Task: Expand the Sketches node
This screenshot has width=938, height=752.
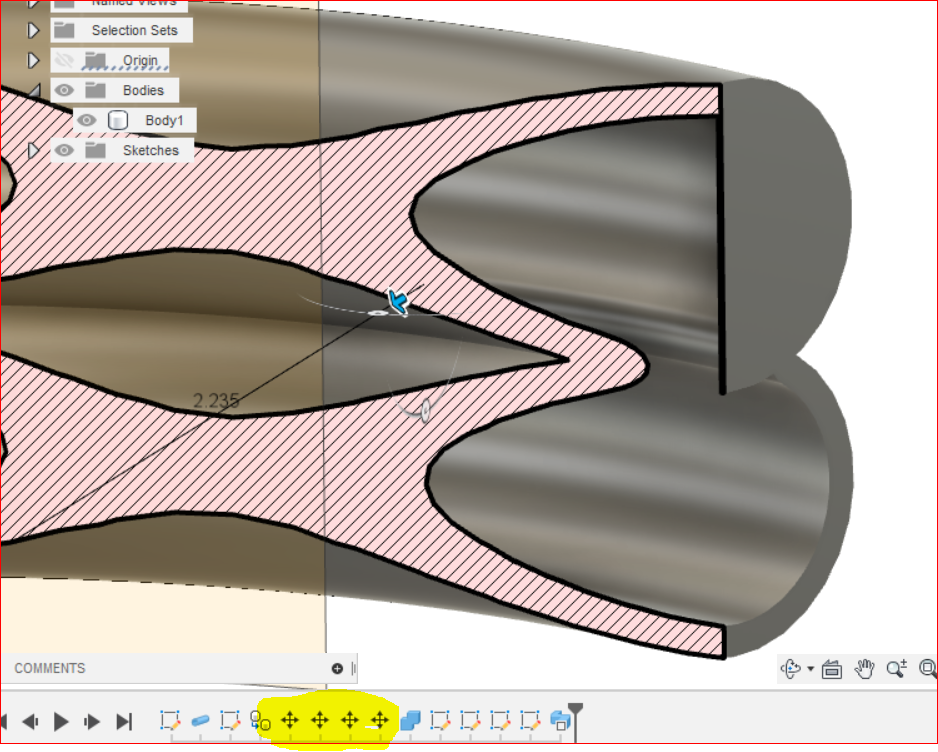Action: [34, 150]
